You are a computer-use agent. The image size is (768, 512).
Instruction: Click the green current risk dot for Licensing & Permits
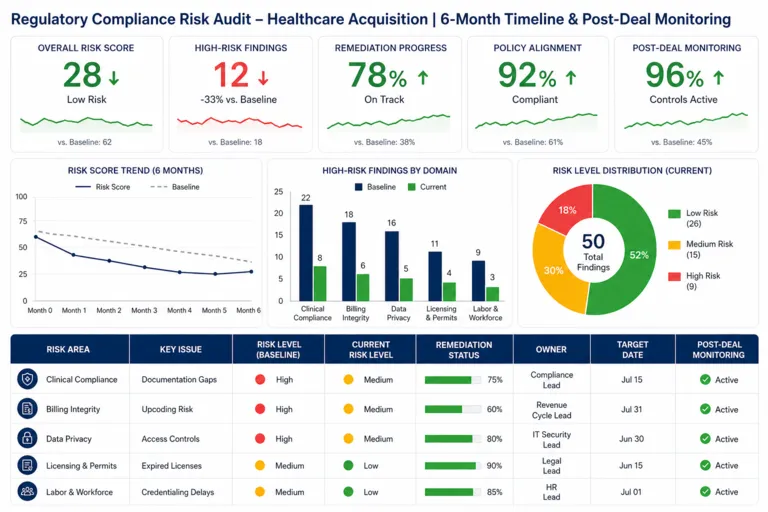click(x=348, y=465)
